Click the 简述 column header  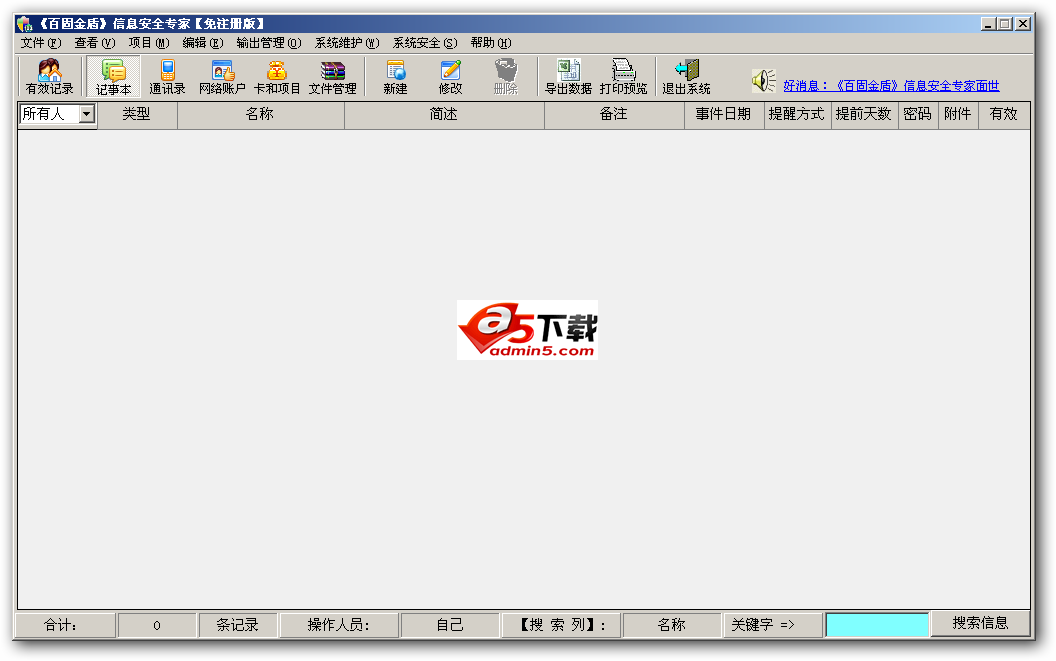coord(444,115)
